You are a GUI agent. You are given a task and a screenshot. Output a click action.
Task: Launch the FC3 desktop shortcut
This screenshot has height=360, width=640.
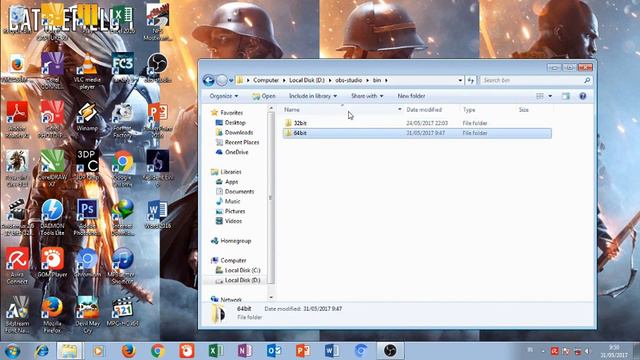pyautogui.click(x=122, y=68)
